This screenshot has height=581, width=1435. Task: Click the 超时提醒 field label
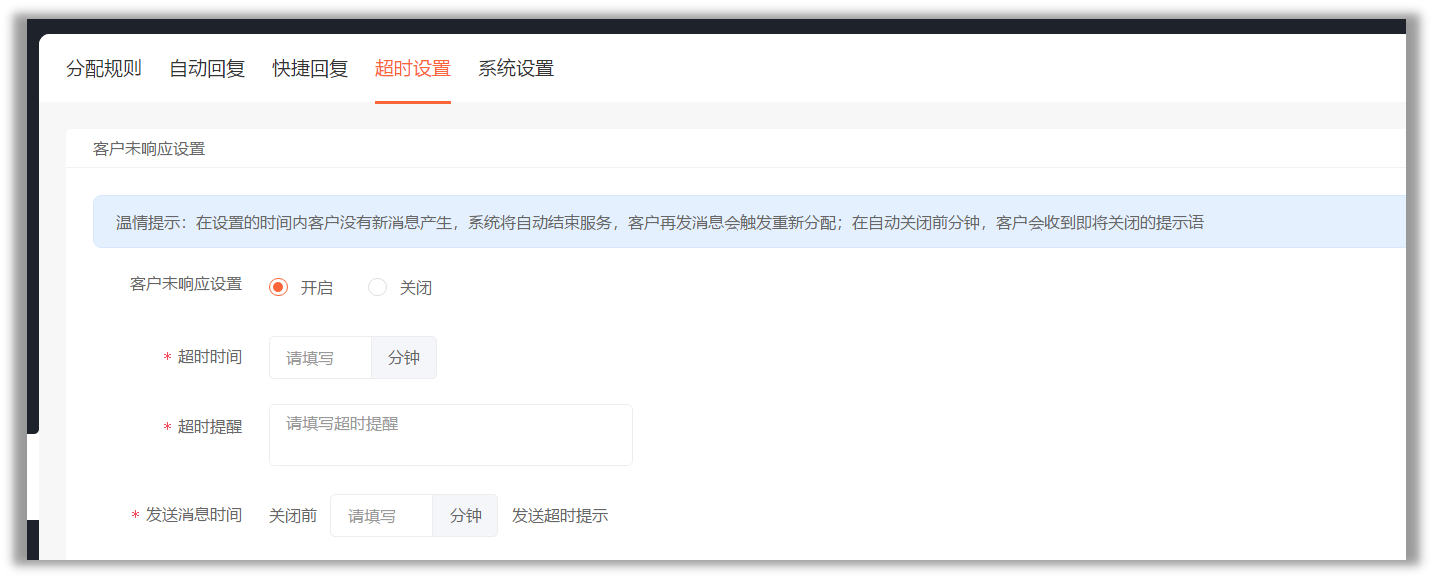click(x=210, y=427)
